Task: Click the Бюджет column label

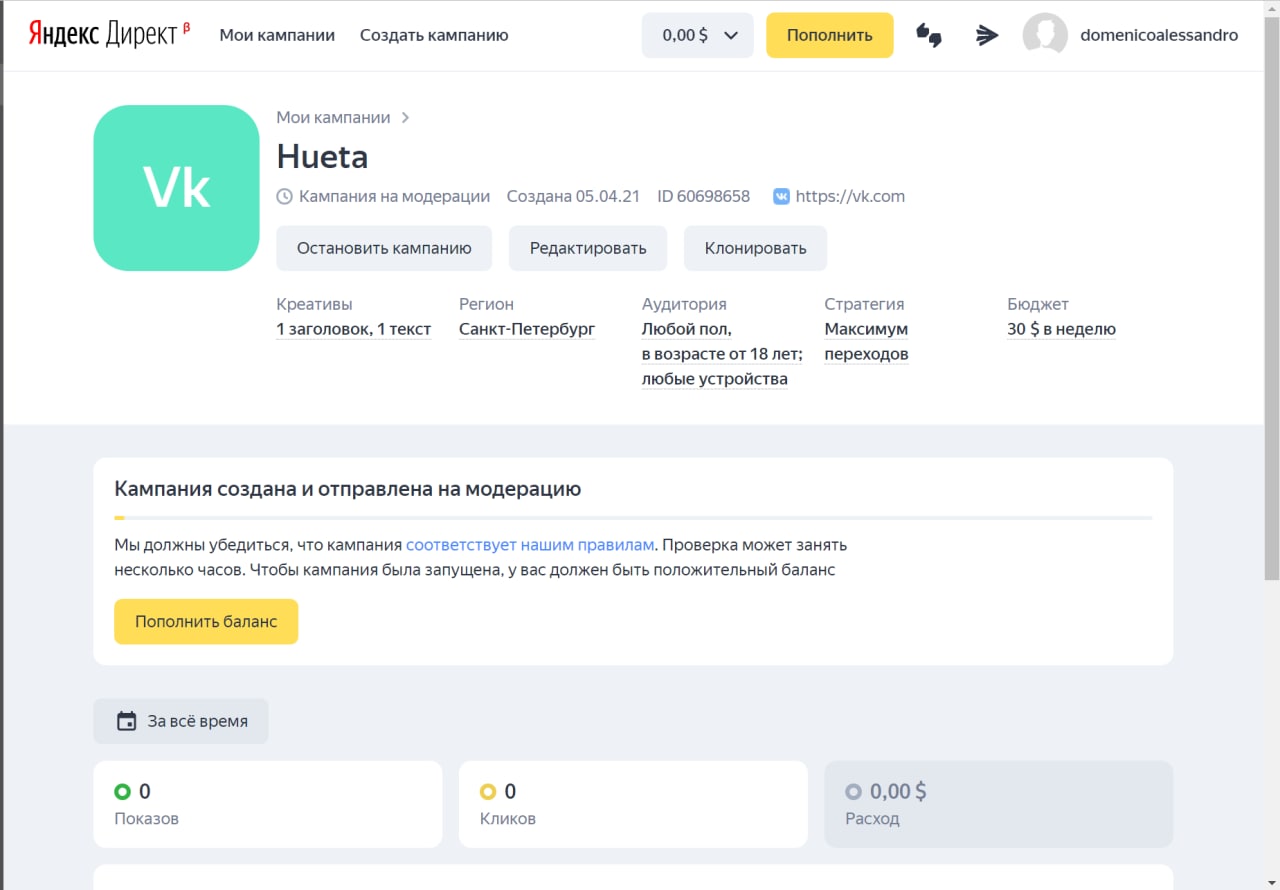Action: point(1038,304)
